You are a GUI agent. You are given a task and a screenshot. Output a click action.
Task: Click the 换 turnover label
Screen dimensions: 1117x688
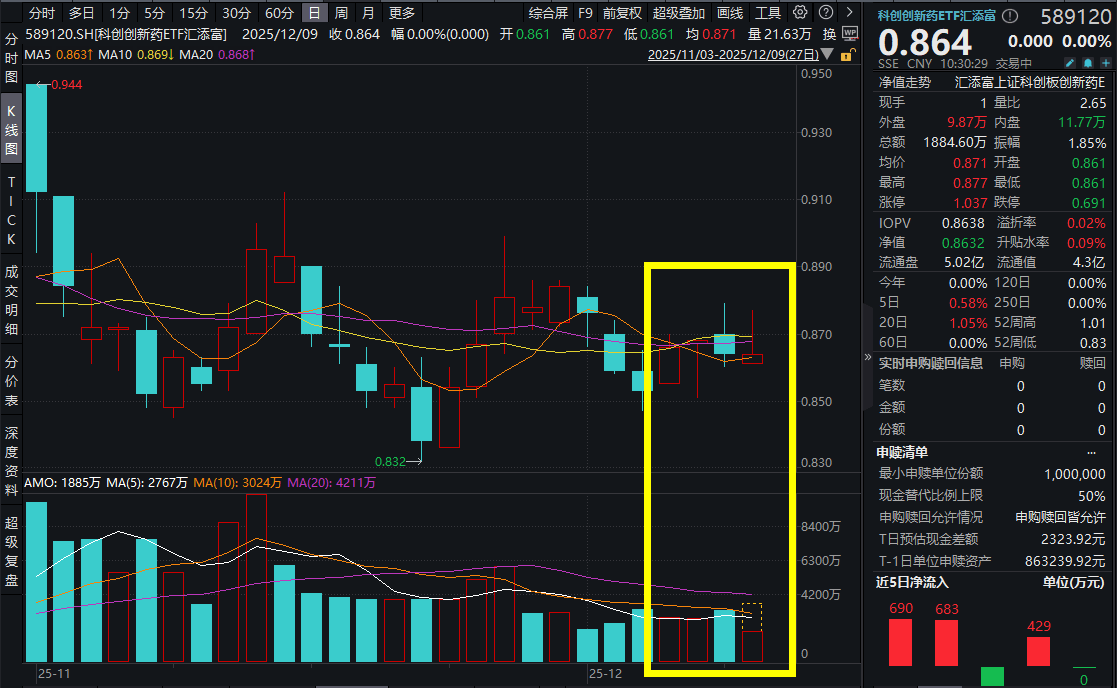click(x=829, y=33)
